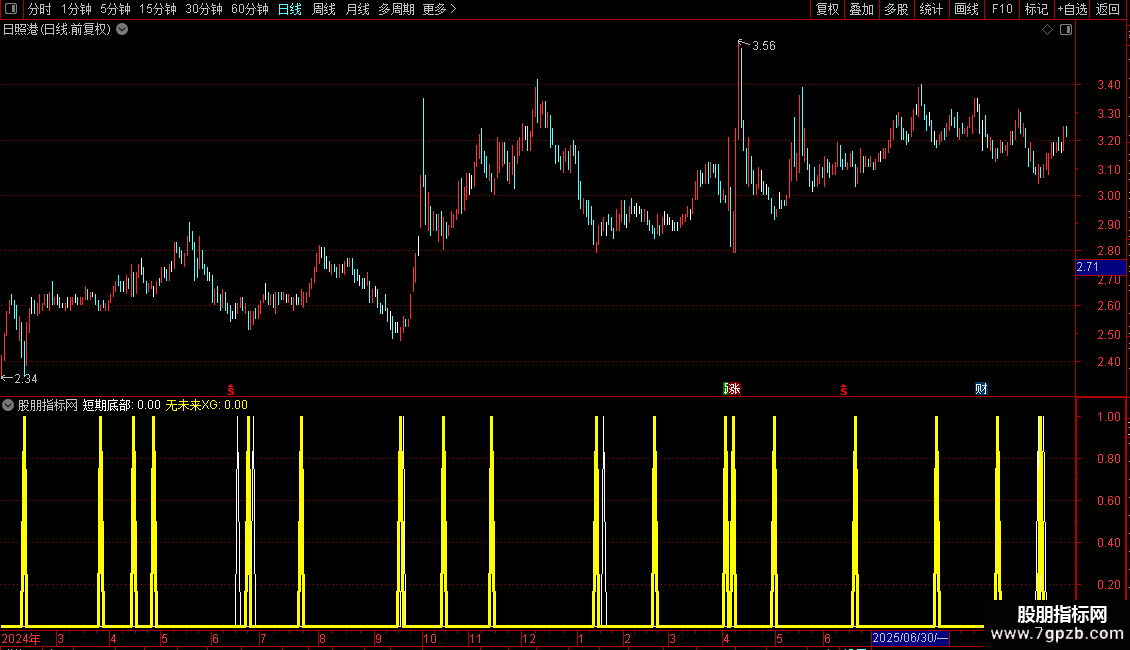Add stock with +自选 button

pos(1072,9)
